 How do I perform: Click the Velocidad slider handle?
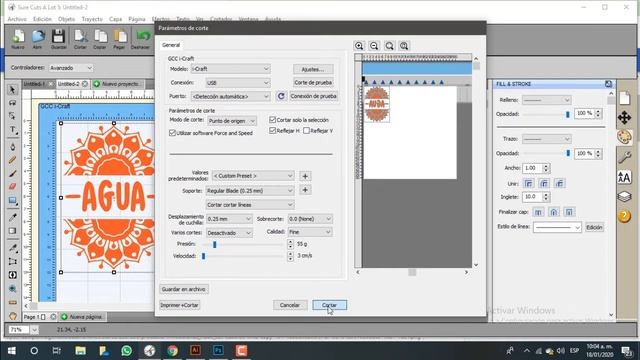coord(203,256)
